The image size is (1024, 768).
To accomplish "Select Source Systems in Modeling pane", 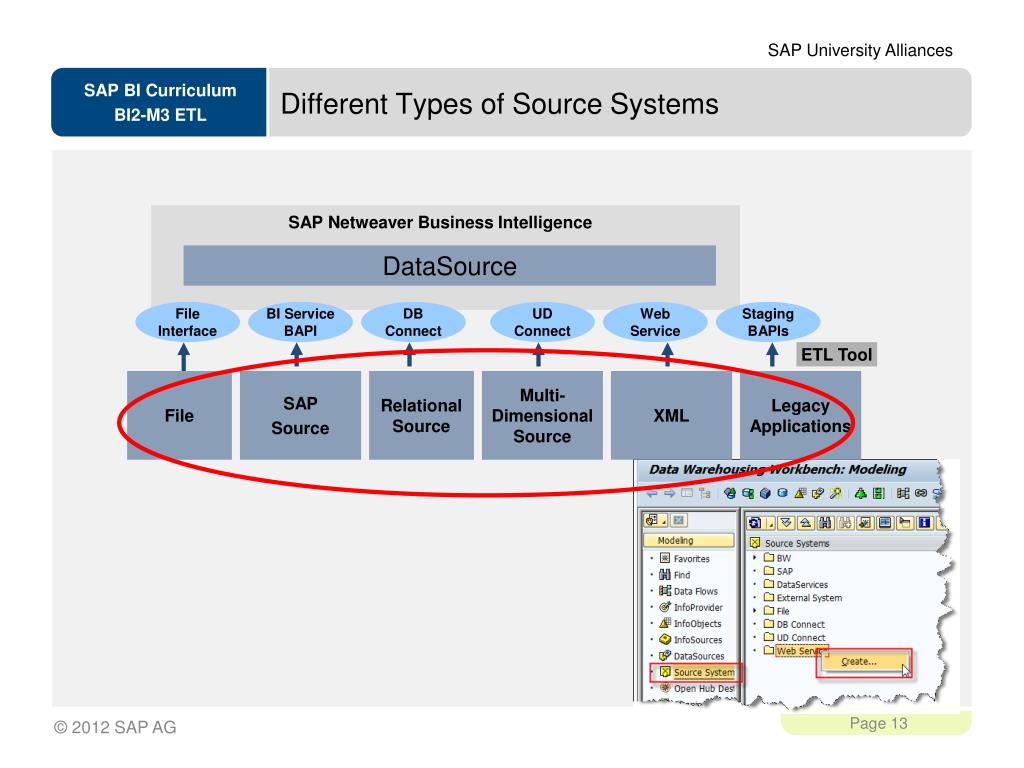I will point(697,672).
